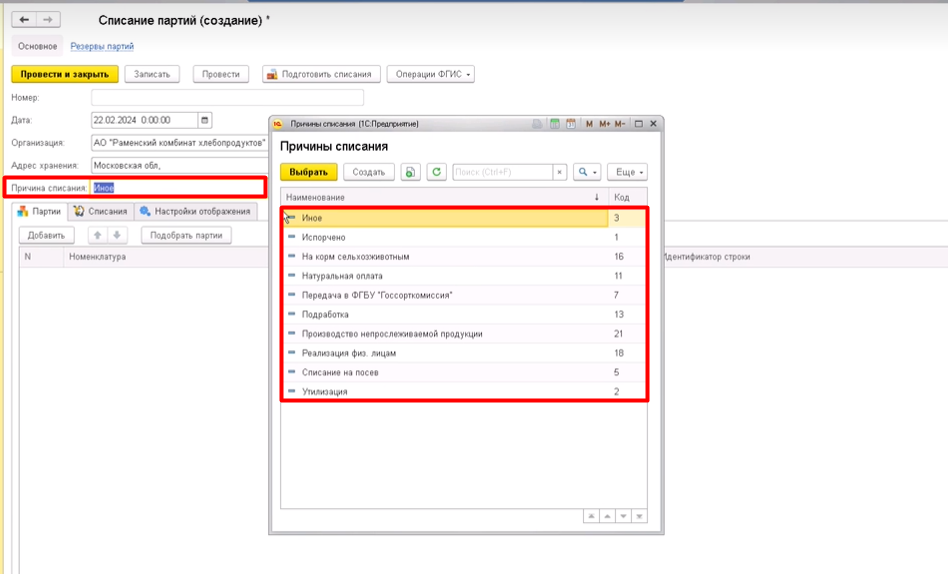Jump to list end with the bottom arrow
The width and height of the screenshot is (948, 574).
[639, 516]
